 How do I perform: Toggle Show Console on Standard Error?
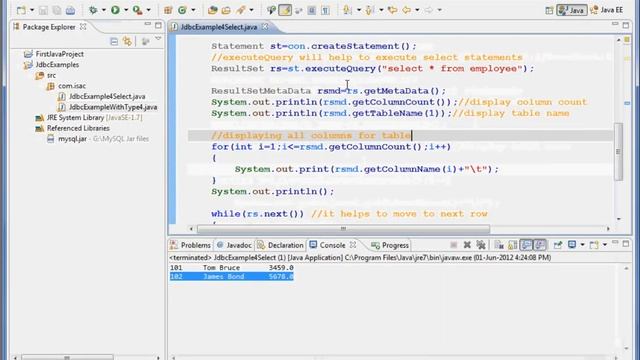[x=540, y=245]
